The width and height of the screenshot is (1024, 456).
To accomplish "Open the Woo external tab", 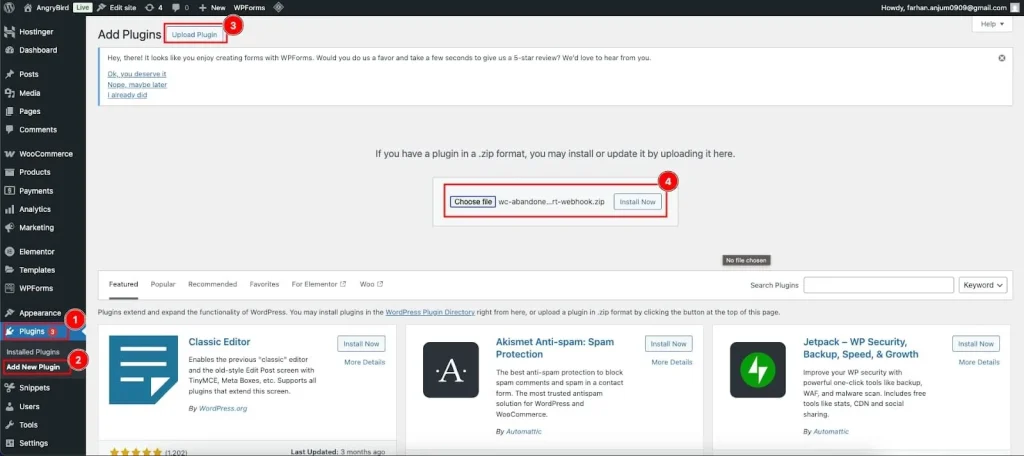I will (371, 284).
